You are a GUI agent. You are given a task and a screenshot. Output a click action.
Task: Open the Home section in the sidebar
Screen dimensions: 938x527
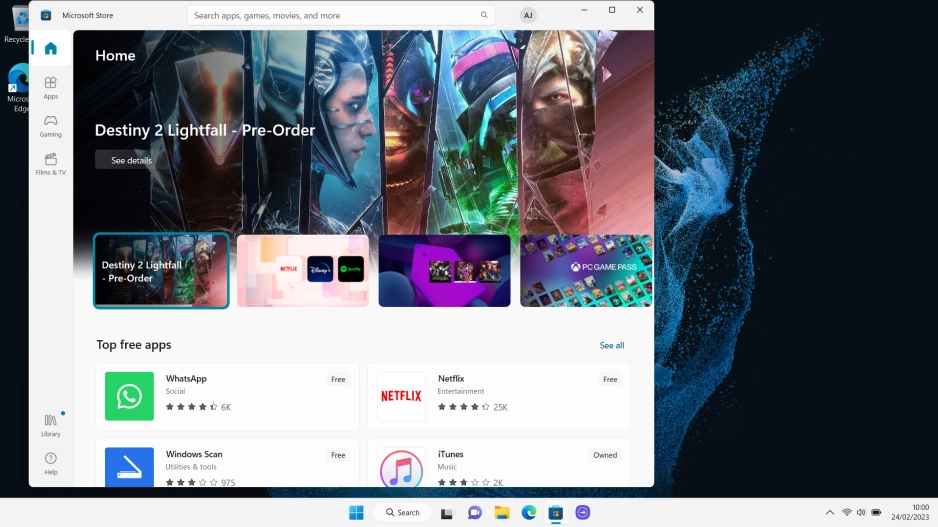pyautogui.click(x=50, y=48)
